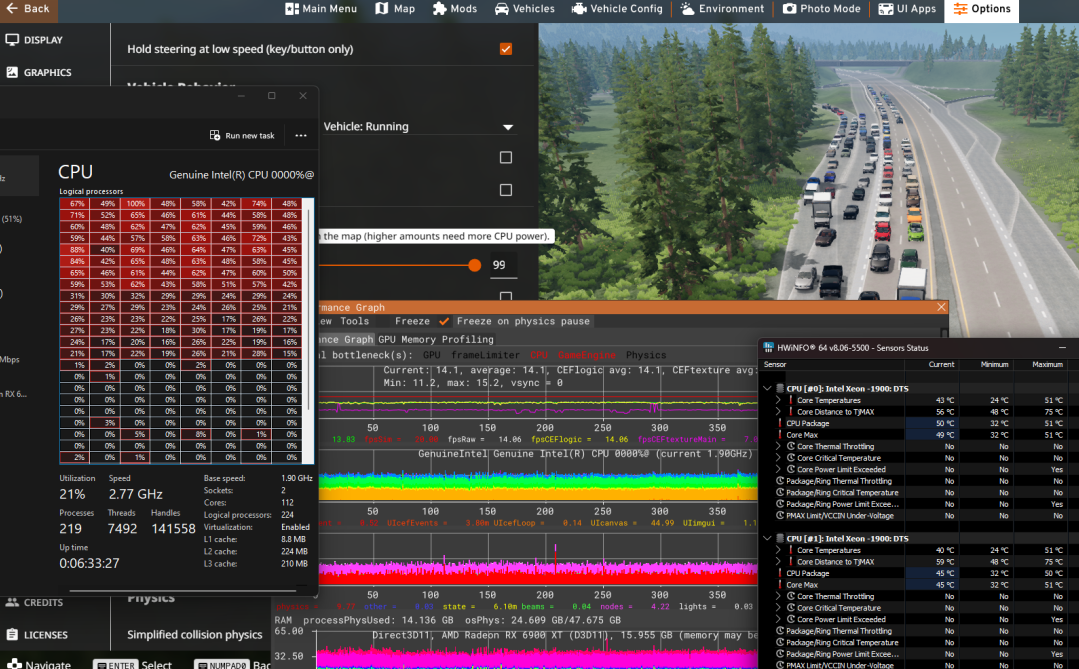The height and width of the screenshot is (669, 1079).
Task: Click Run new task in Task Manager
Action: 242,136
